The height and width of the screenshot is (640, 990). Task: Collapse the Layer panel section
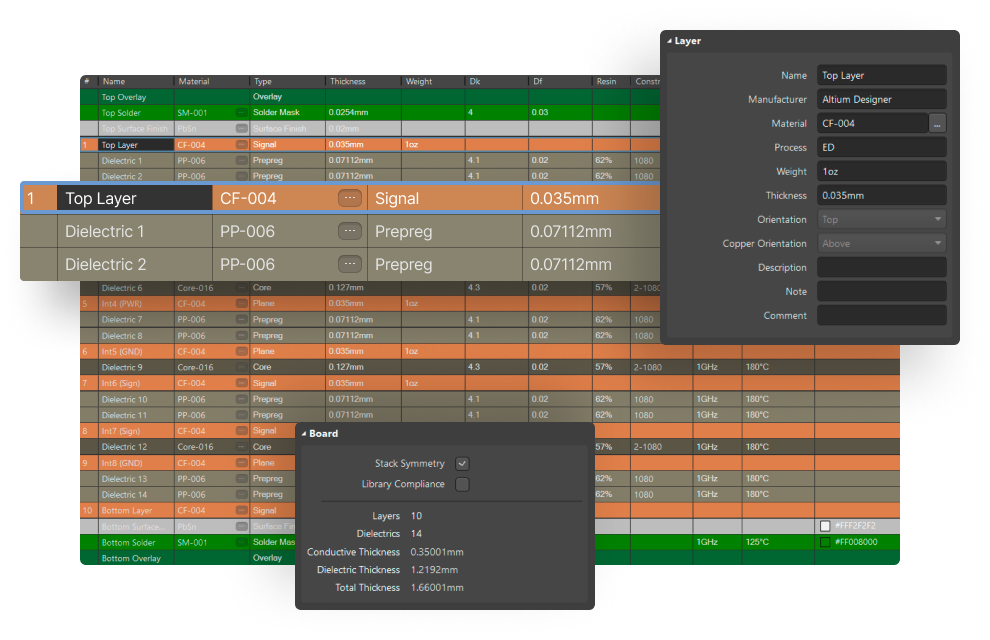pyautogui.click(x=670, y=42)
